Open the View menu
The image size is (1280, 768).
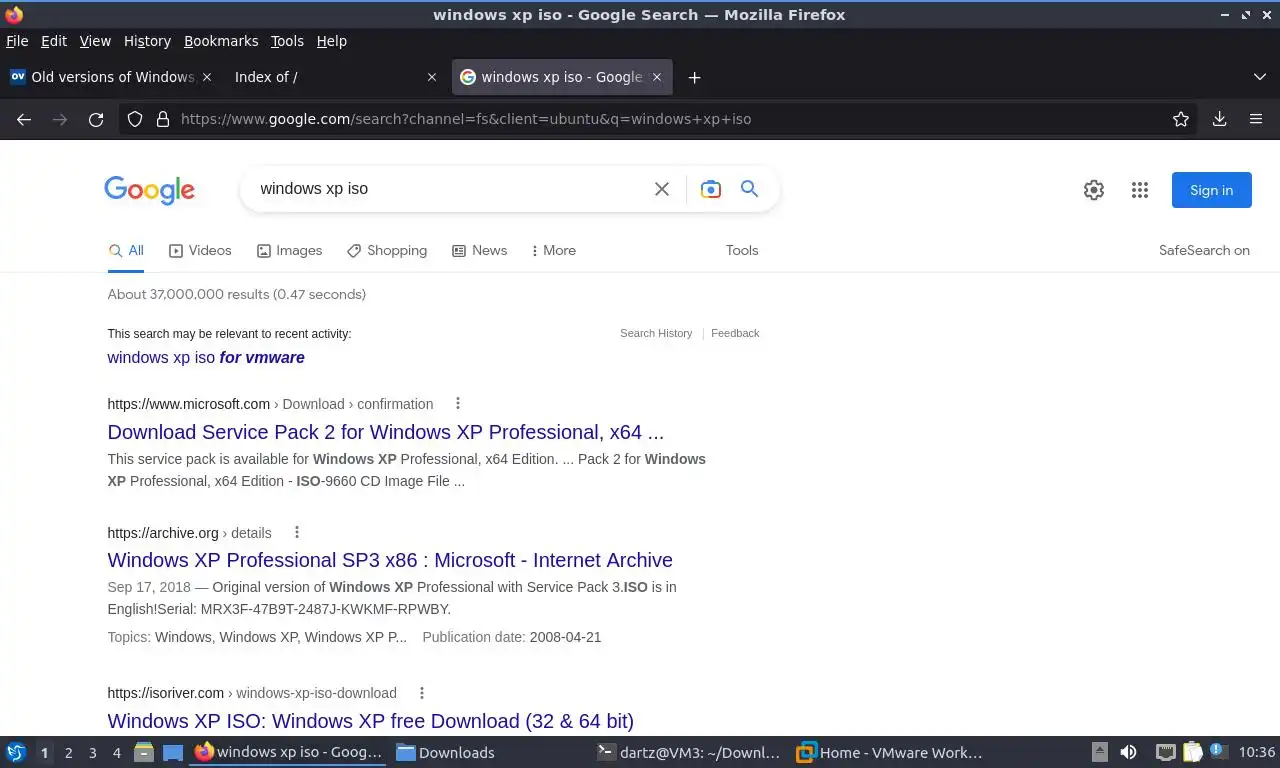[95, 41]
